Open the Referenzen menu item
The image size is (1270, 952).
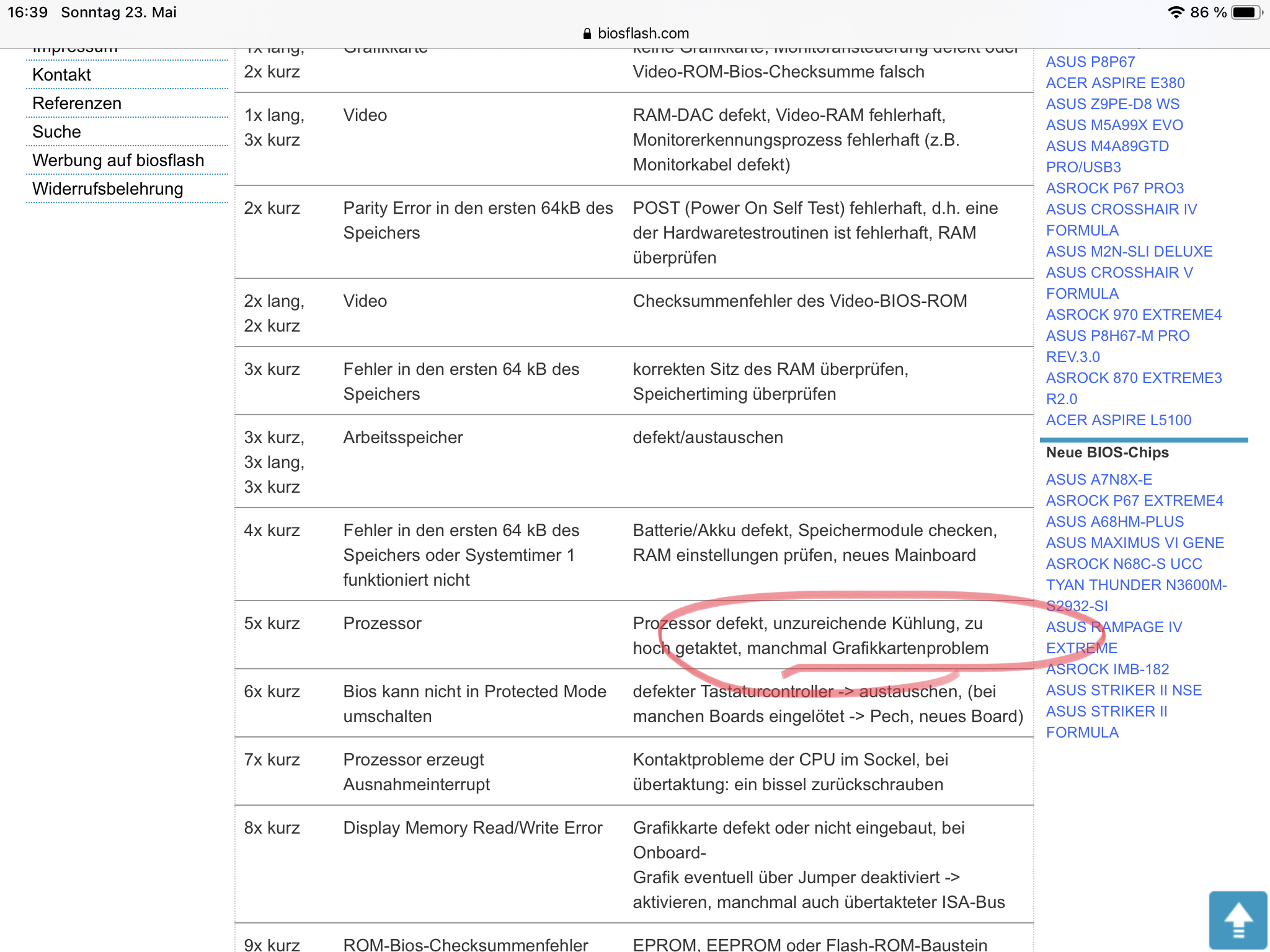[77, 103]
